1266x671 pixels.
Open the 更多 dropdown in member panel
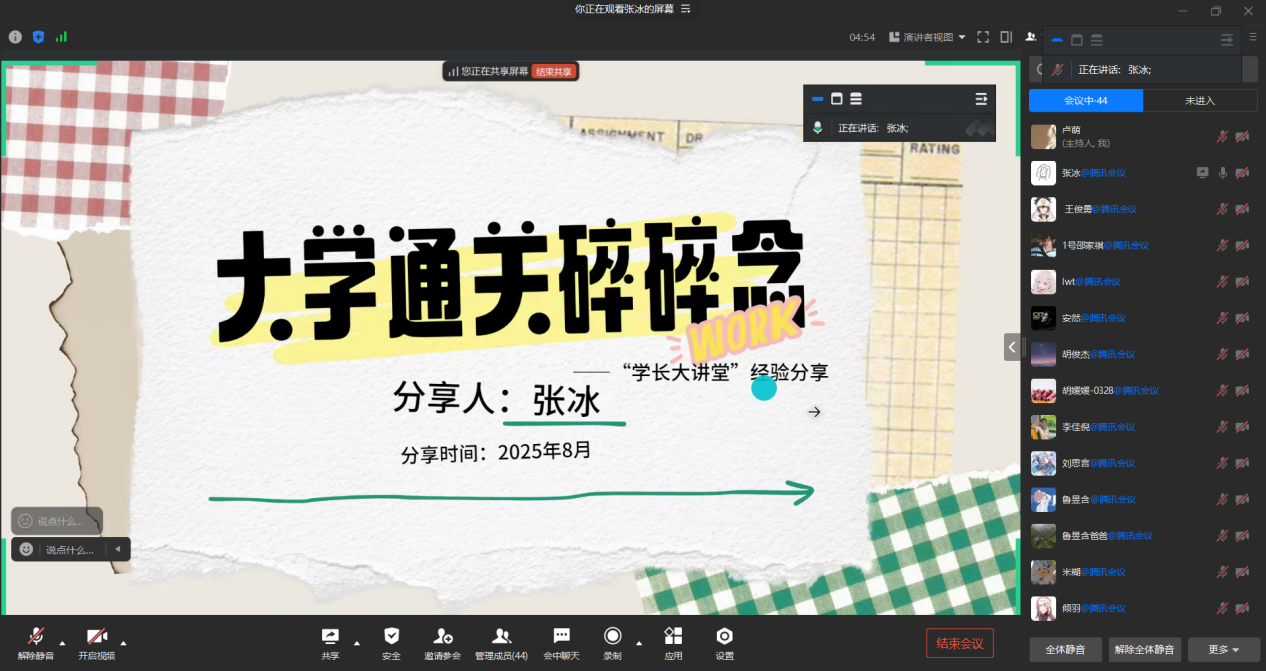click(1223, 649)
